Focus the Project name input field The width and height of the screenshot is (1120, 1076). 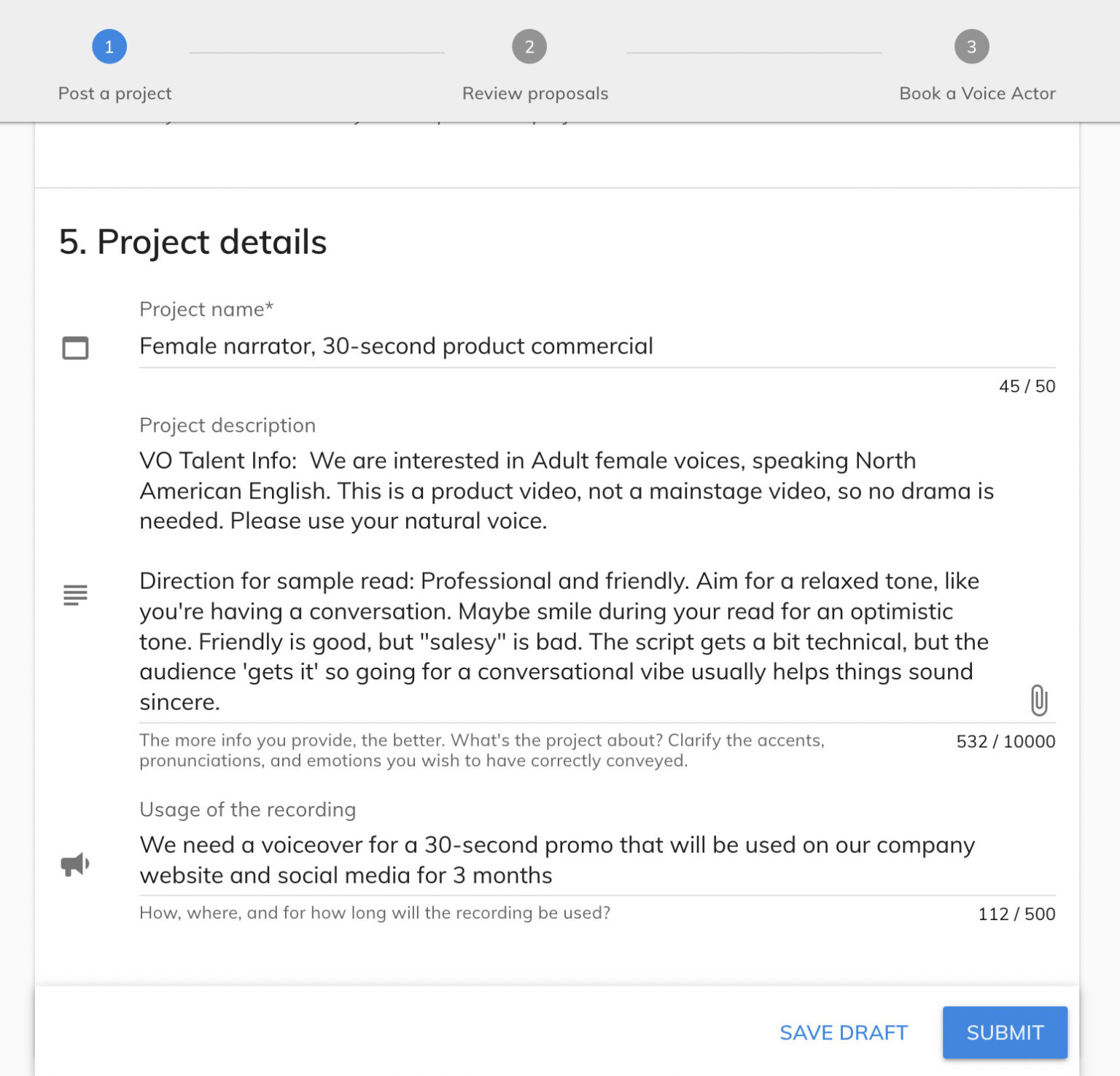click(x=597, y=346)
